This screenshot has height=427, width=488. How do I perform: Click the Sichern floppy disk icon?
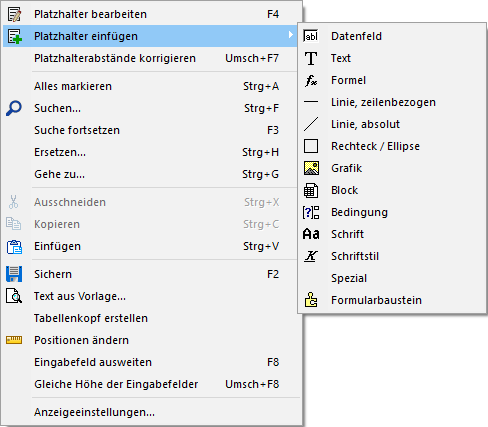[x=14, y=274]
